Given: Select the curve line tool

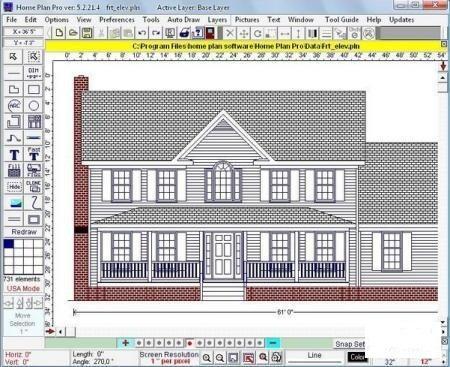Looking at the screenshot, I should click(x=14, y=138).
